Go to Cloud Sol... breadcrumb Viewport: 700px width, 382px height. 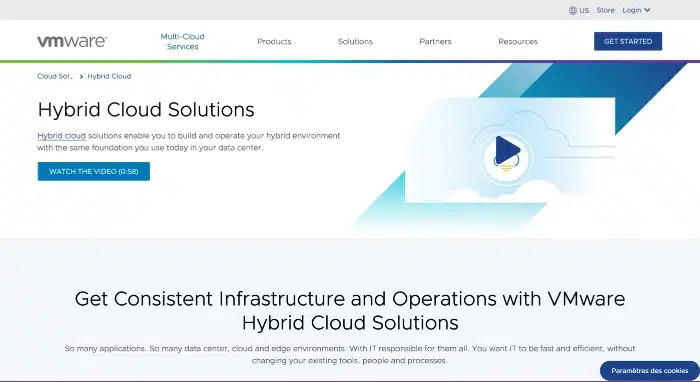pyautogui.click(x=55, y=76)
